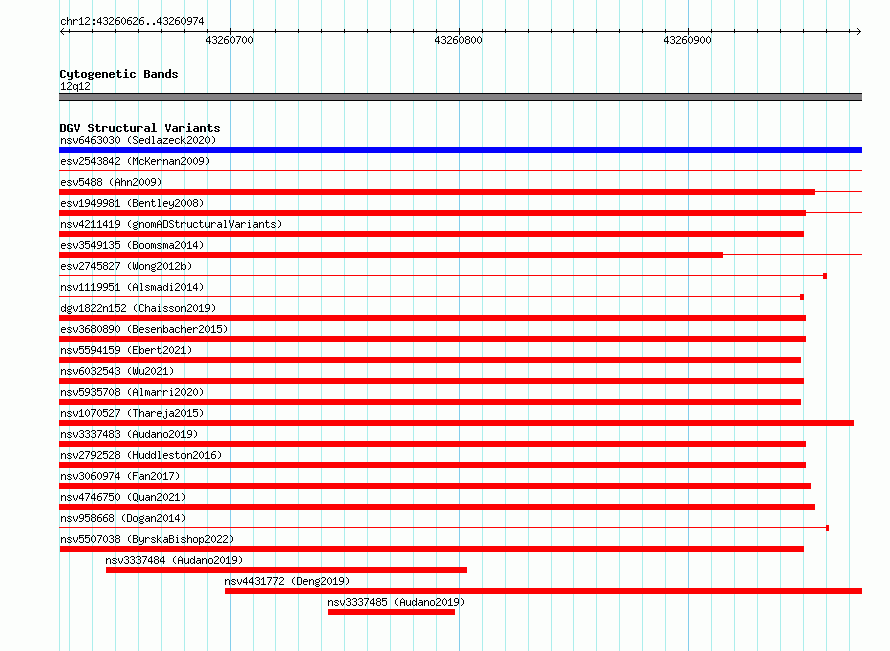890x651 pixels.
Task: Open the esv2543842 (McKernan2009) variant label
Action: (x=135, y=161)
